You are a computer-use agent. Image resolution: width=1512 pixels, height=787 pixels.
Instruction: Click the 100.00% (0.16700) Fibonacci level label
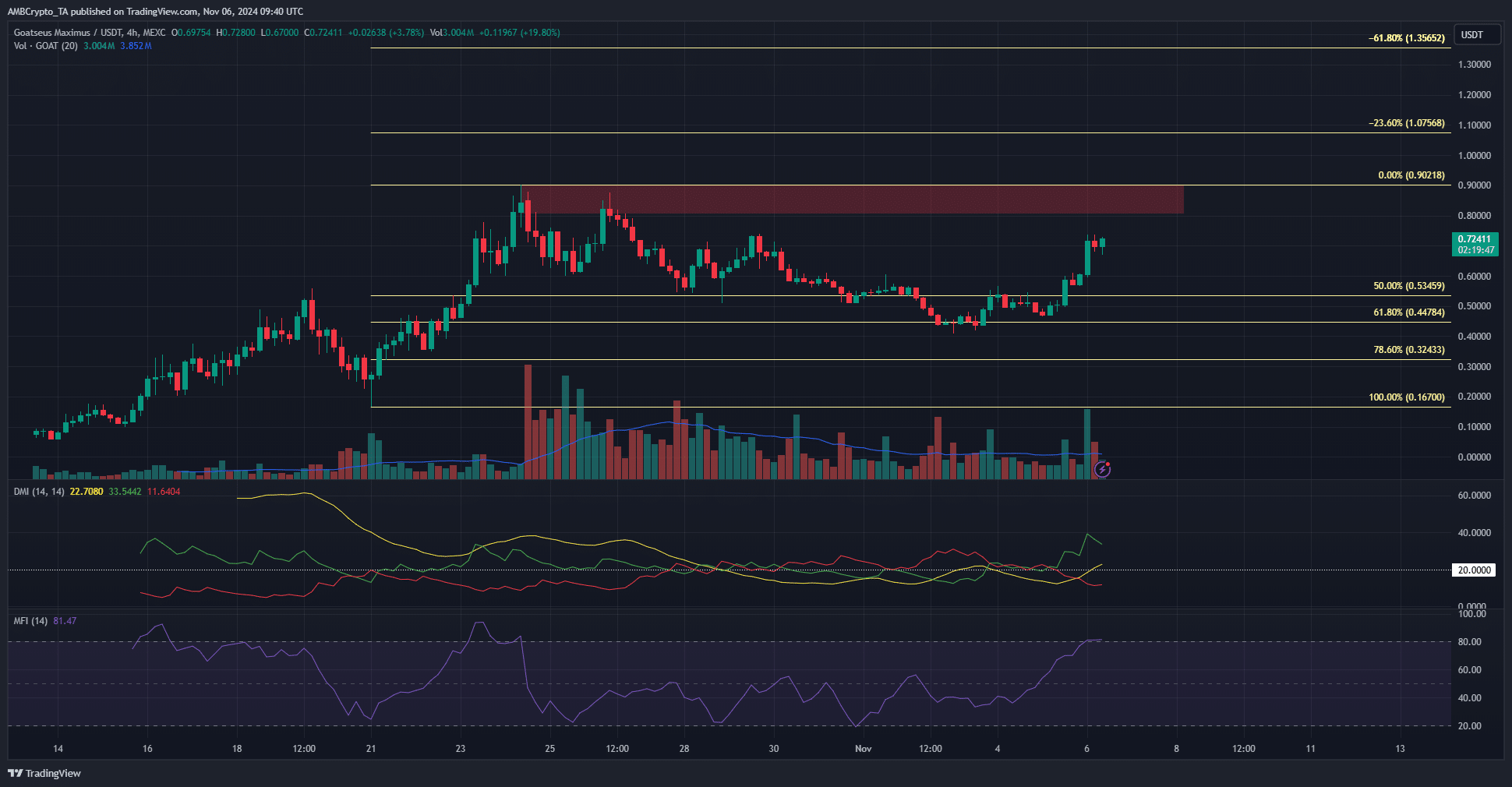(x=1406, y=397)
